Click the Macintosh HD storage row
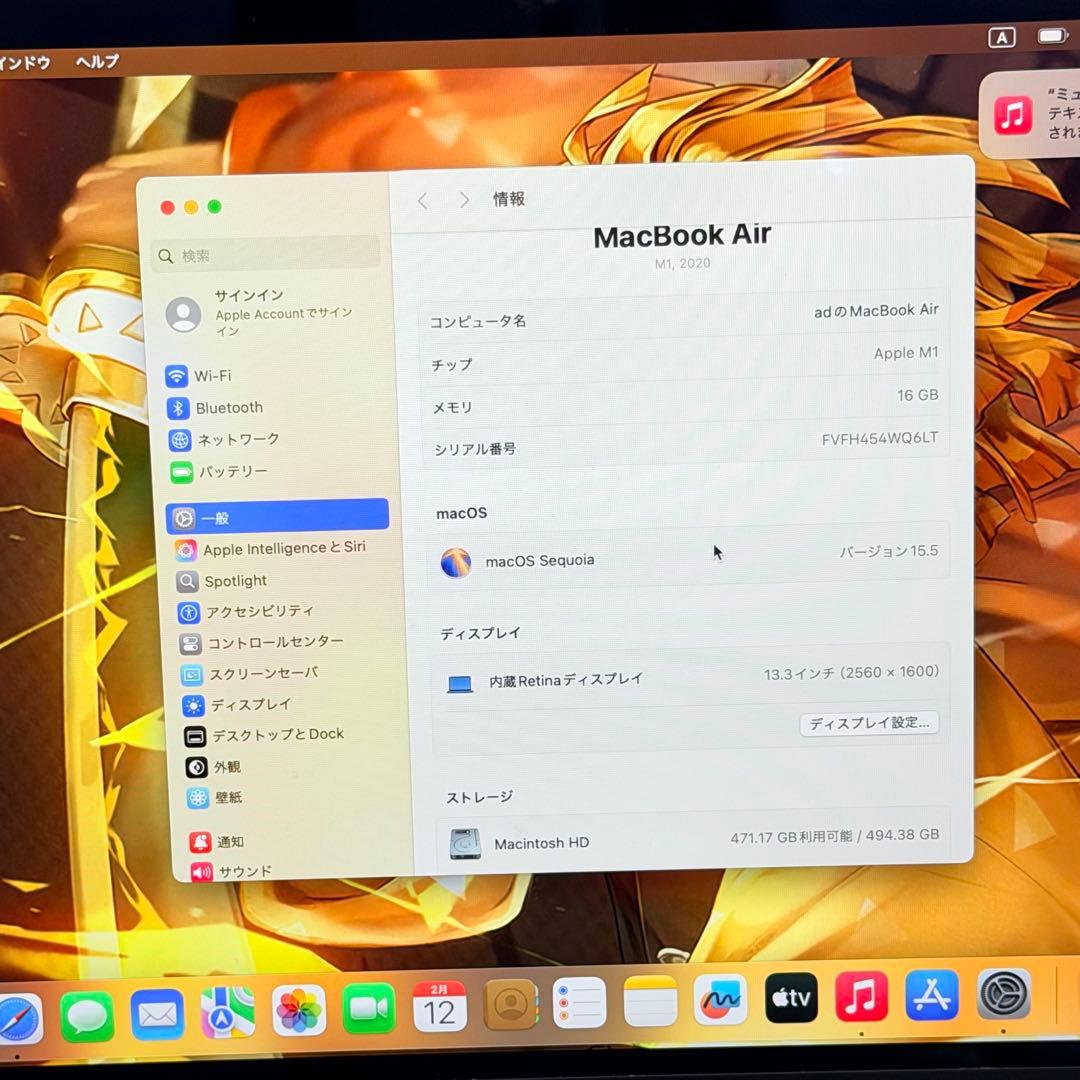 [x=692, y=840]
